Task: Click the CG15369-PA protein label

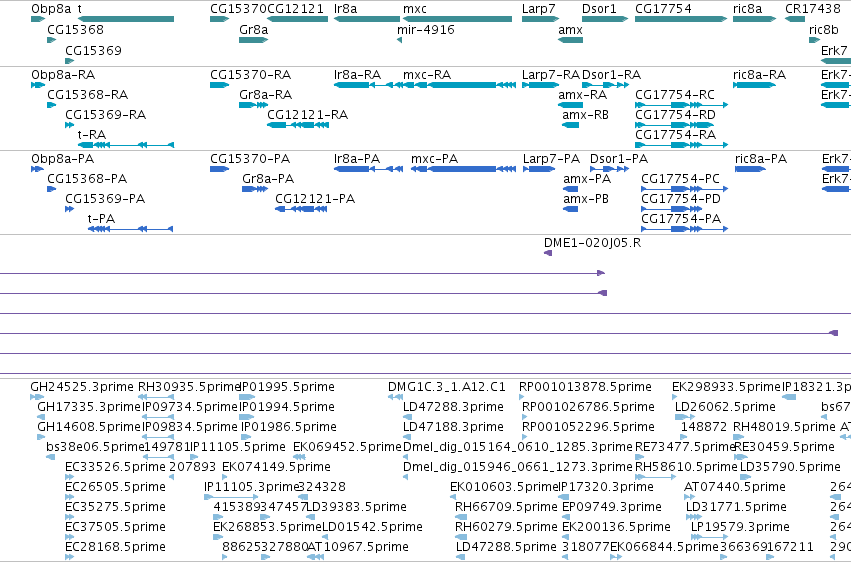Action: click(105, 199)
